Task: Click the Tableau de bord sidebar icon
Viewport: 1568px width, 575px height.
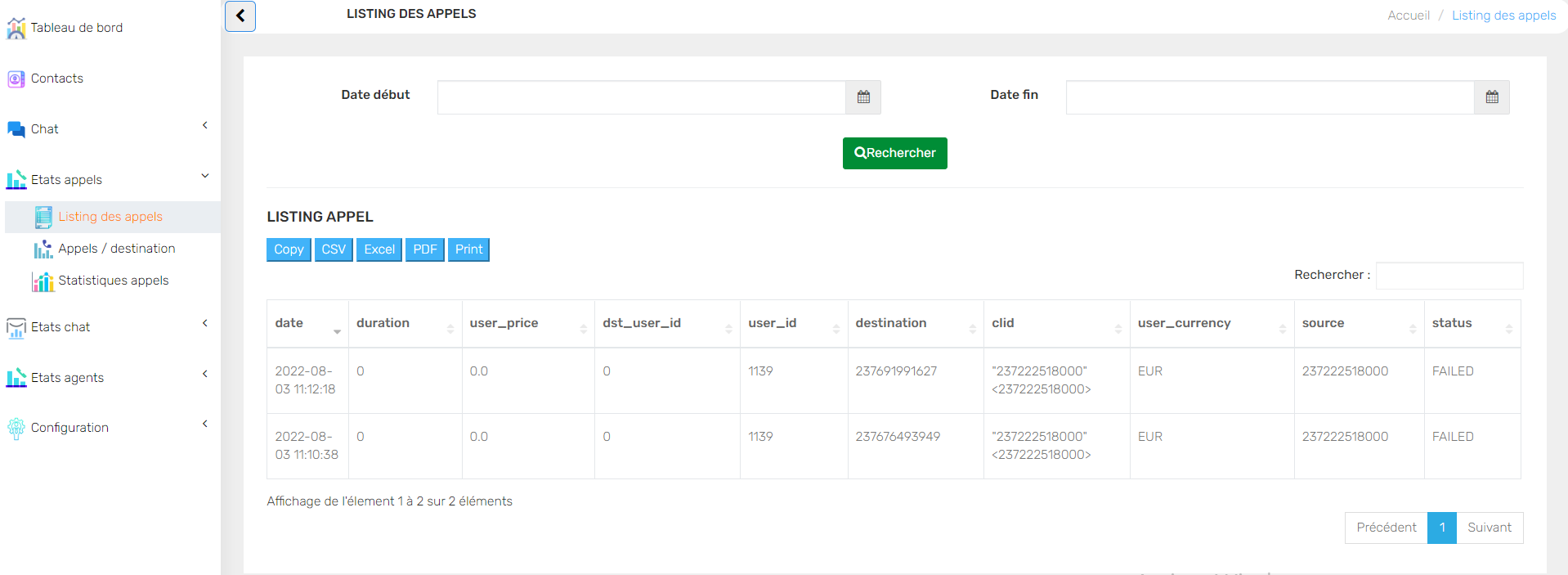Action: pos(16,29)
